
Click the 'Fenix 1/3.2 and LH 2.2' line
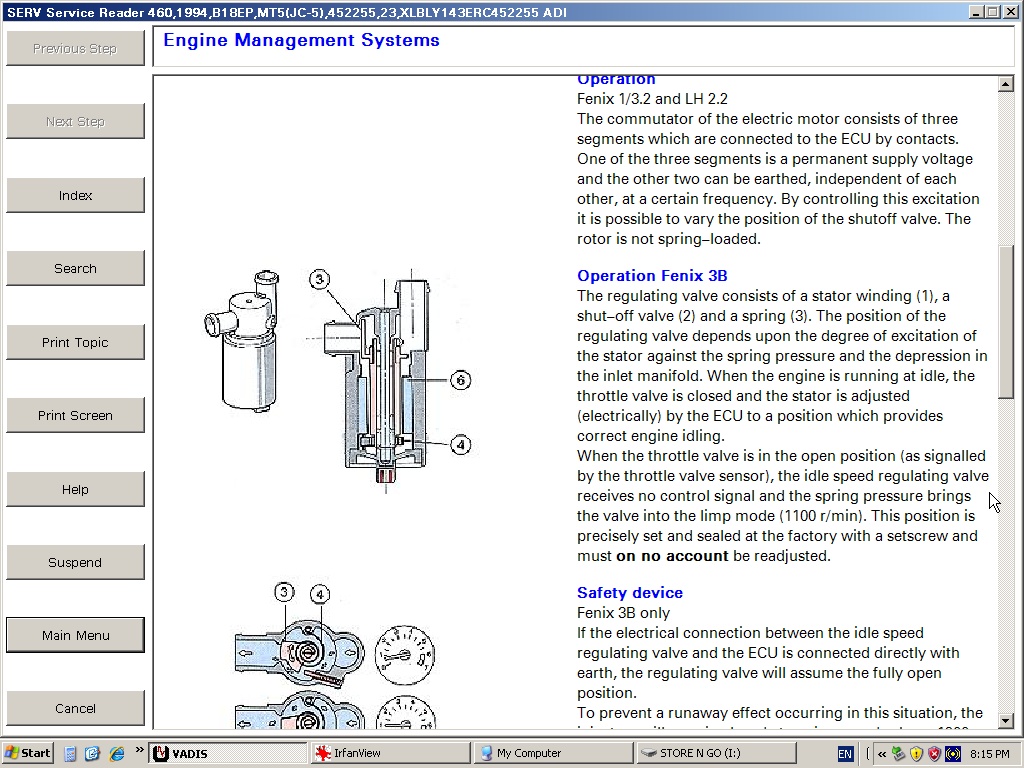click(x=652, y=99)
